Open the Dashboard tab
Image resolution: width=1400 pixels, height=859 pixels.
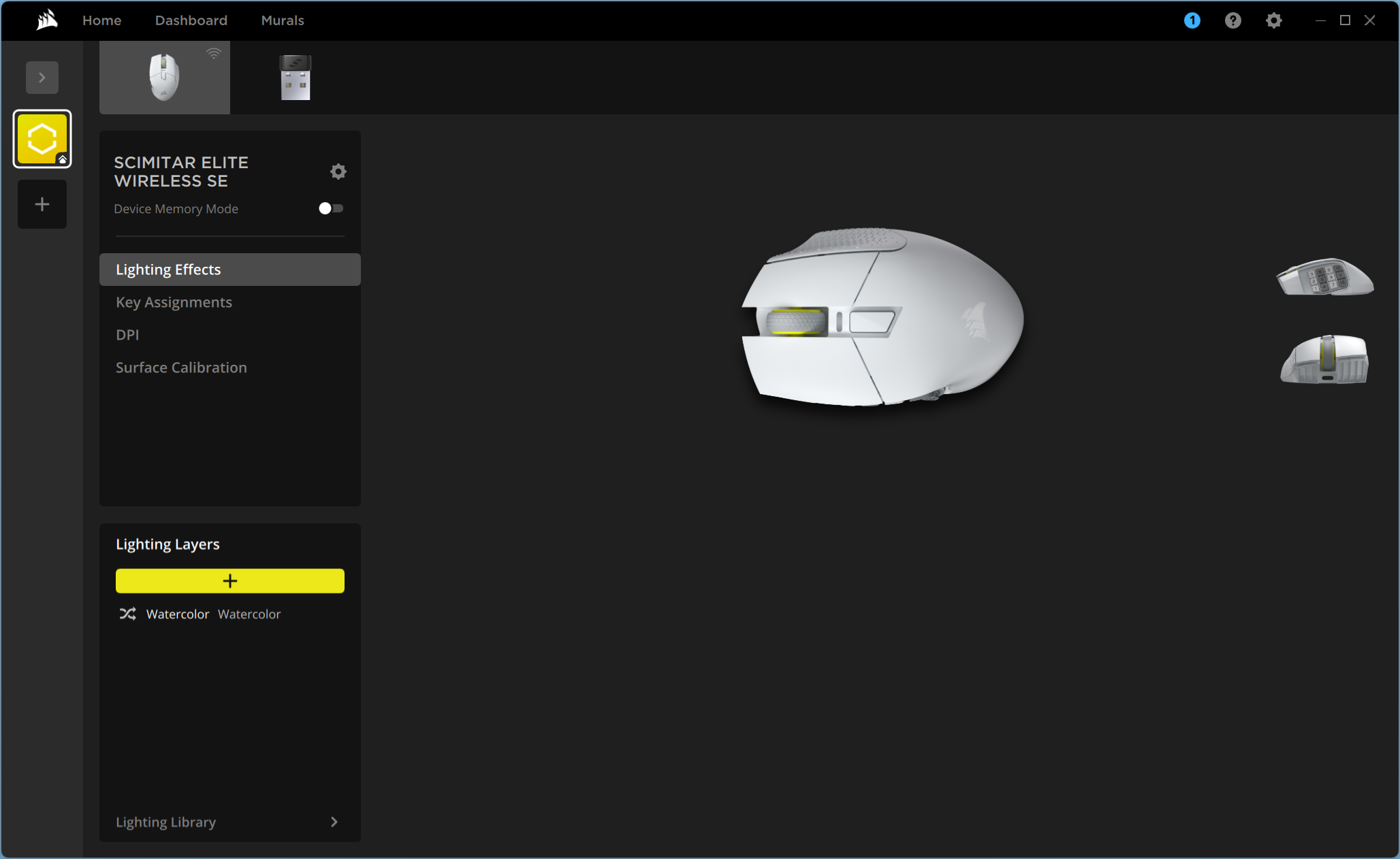pos(191,20)
